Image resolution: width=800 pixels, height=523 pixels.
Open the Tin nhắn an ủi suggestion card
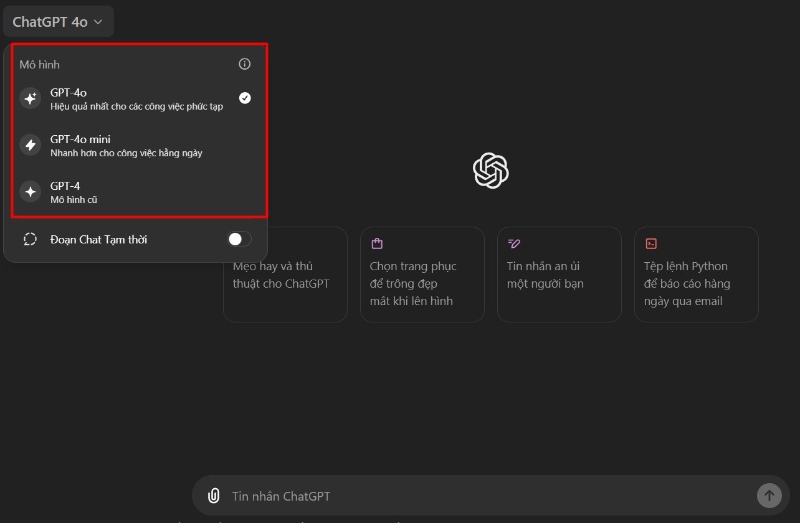tap(559, 275)
